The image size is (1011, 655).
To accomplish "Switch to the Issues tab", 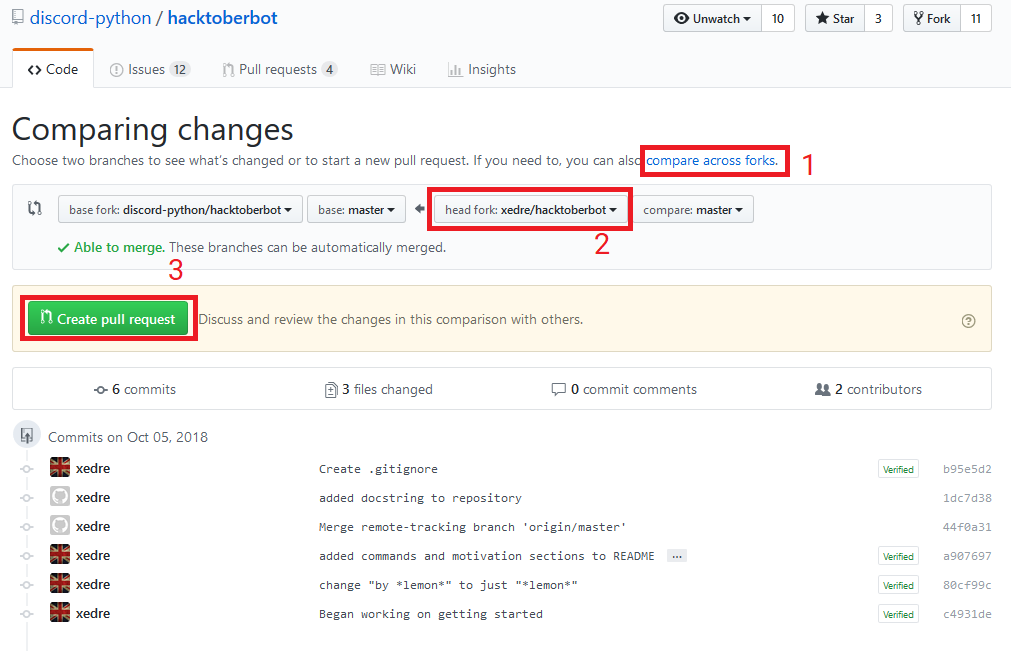I will [x=150, y=70].
